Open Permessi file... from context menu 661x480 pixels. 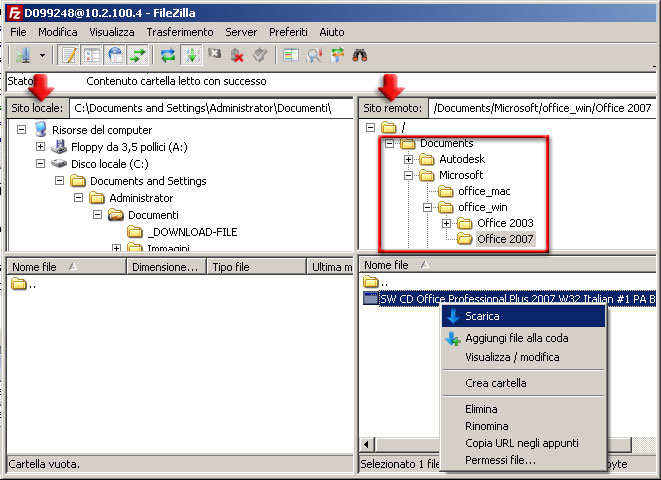(523, 460)
